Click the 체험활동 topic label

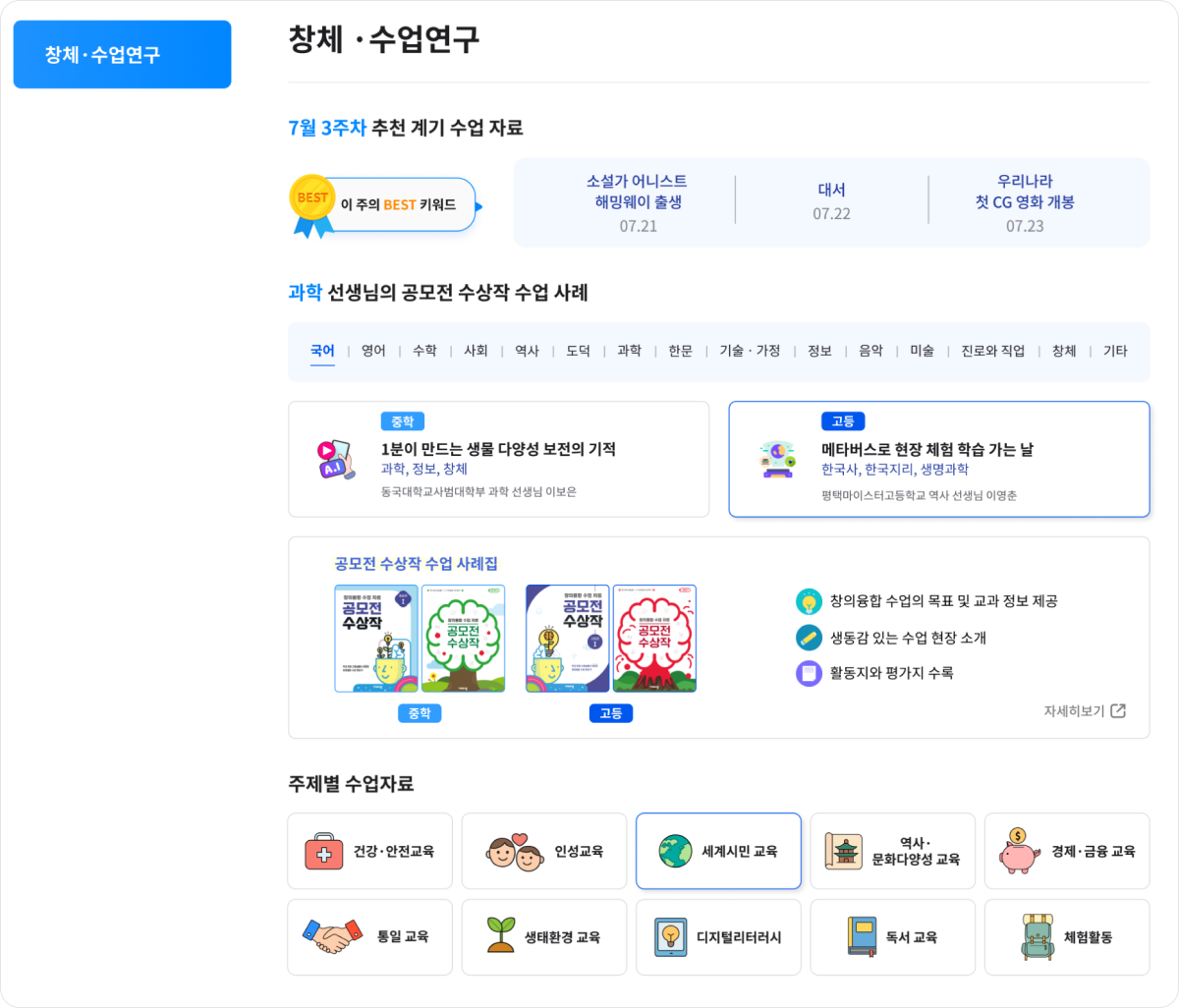pyautogui.click(x=1089, y=937)
